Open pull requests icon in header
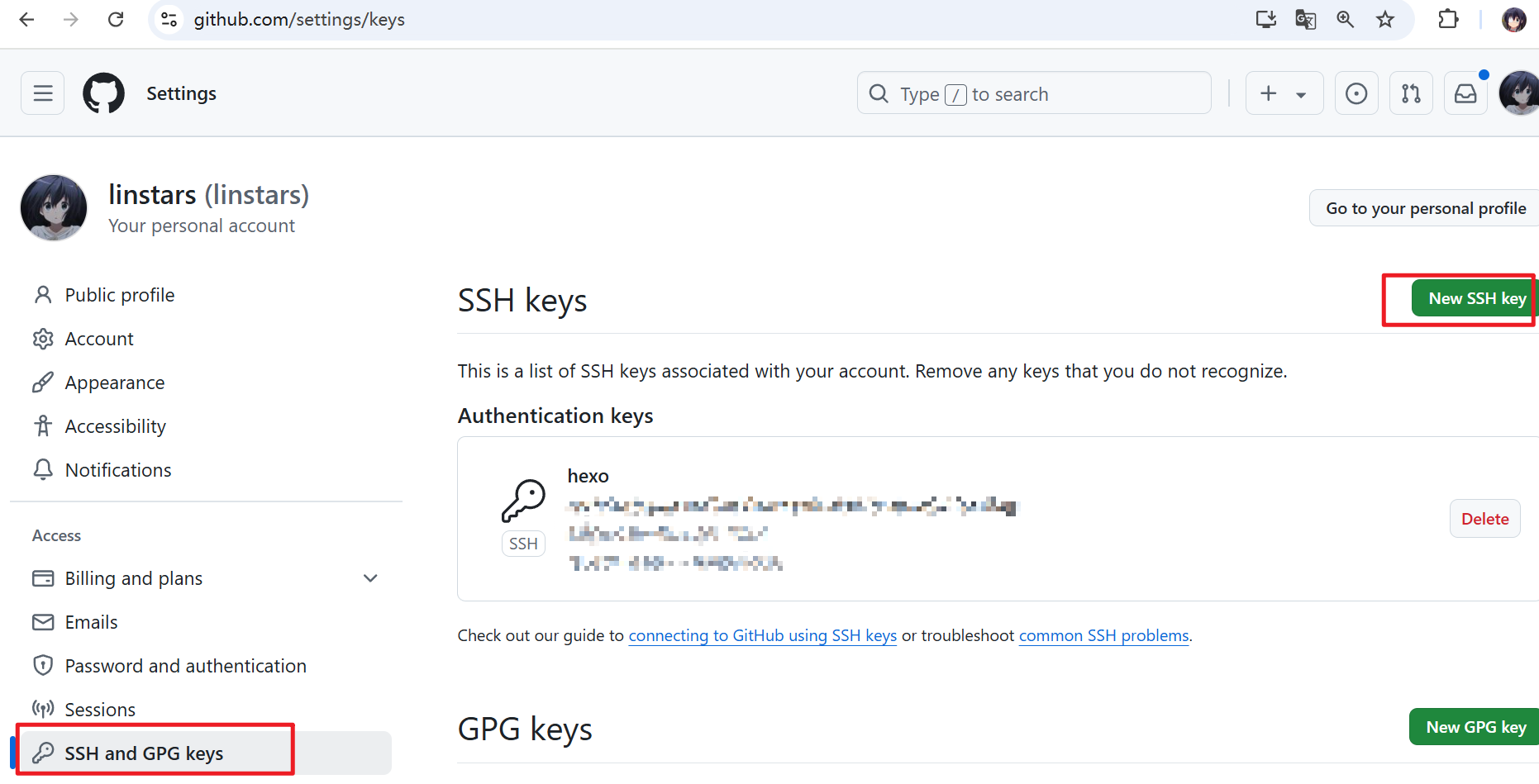The width and height of the screenshot is (1539, 784). 1411,93
